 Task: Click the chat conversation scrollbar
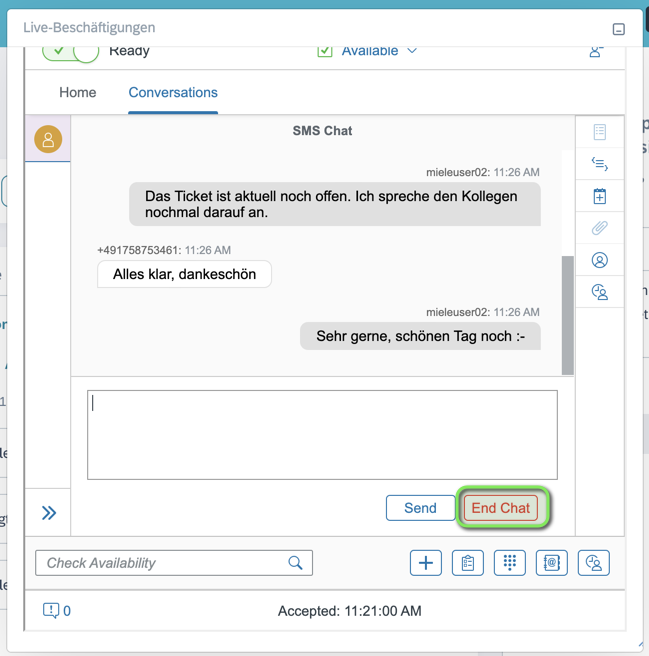point(568,313)
